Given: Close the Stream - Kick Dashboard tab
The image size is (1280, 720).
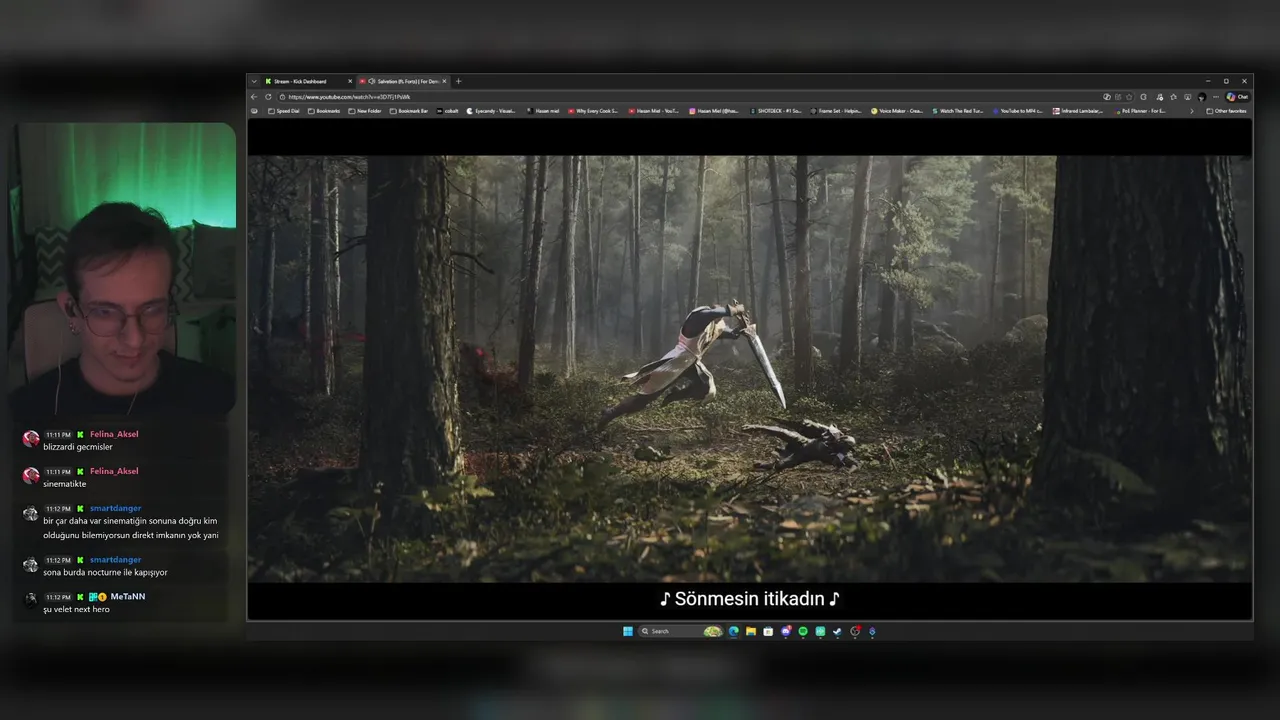Looking at the screenshot, I should [350, 81].
